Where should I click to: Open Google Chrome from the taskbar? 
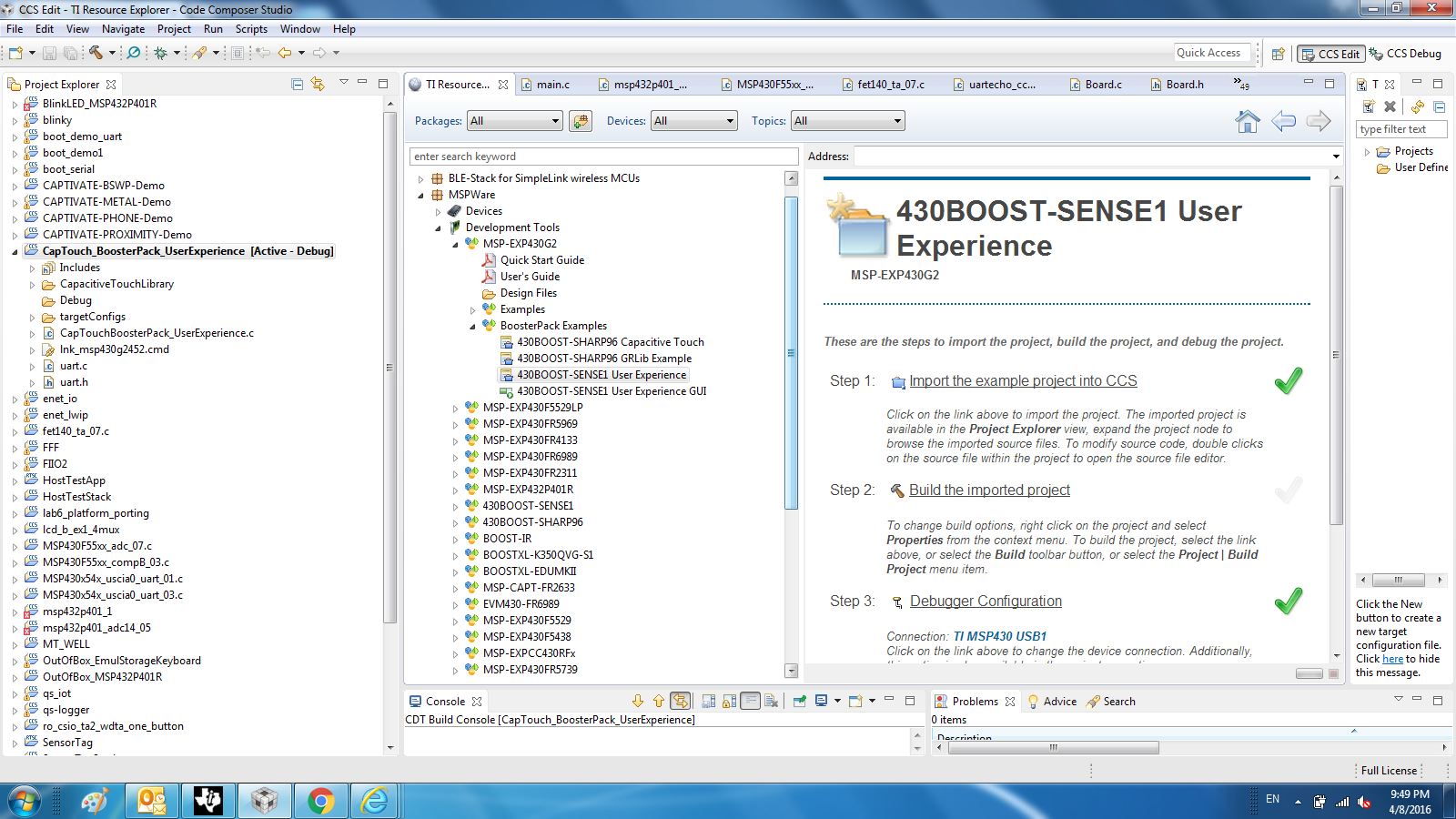coord(319,801)
